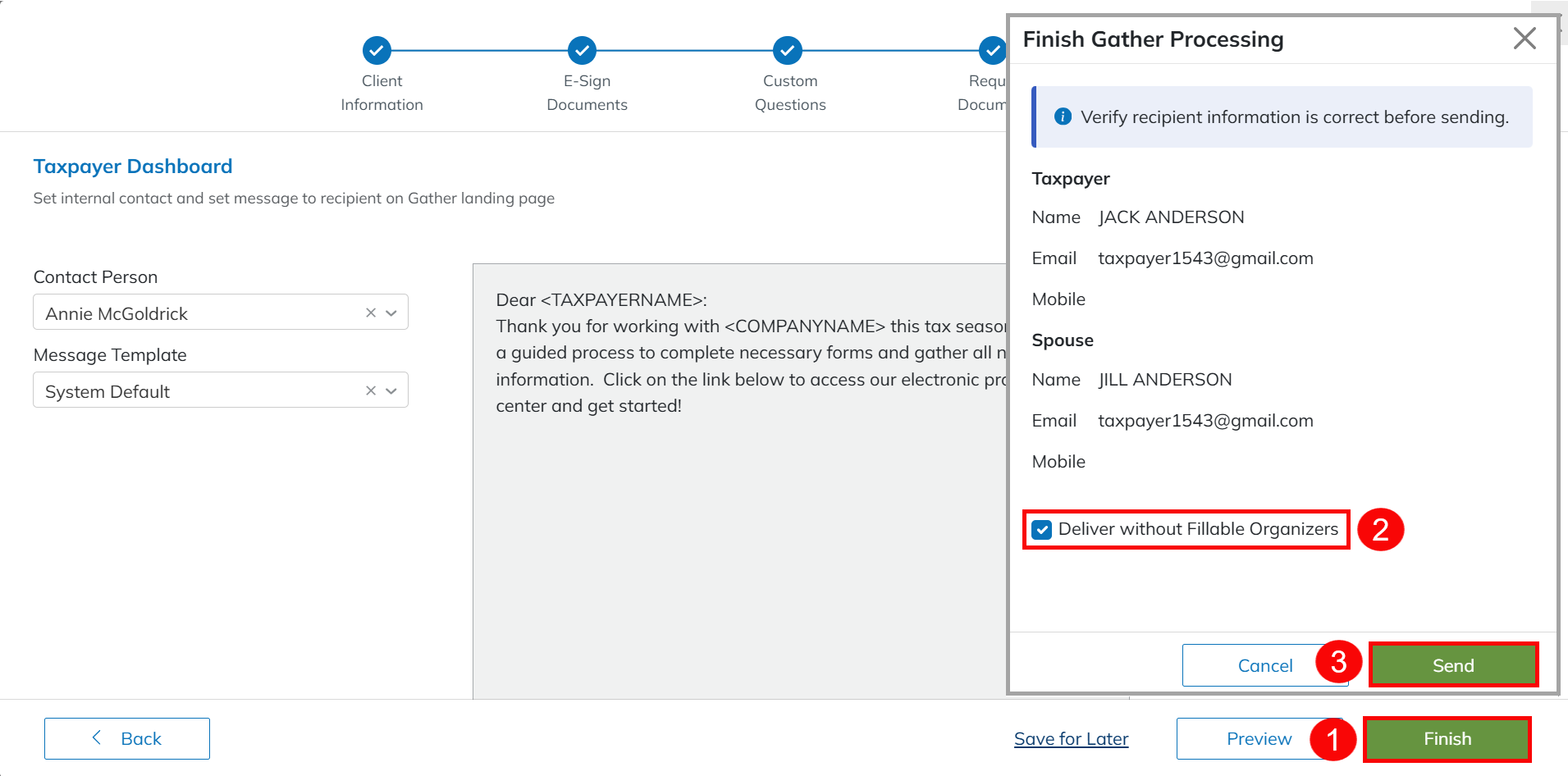1568x776 pixels.
Task: Click the Save for Later link
Action: 1071,739
